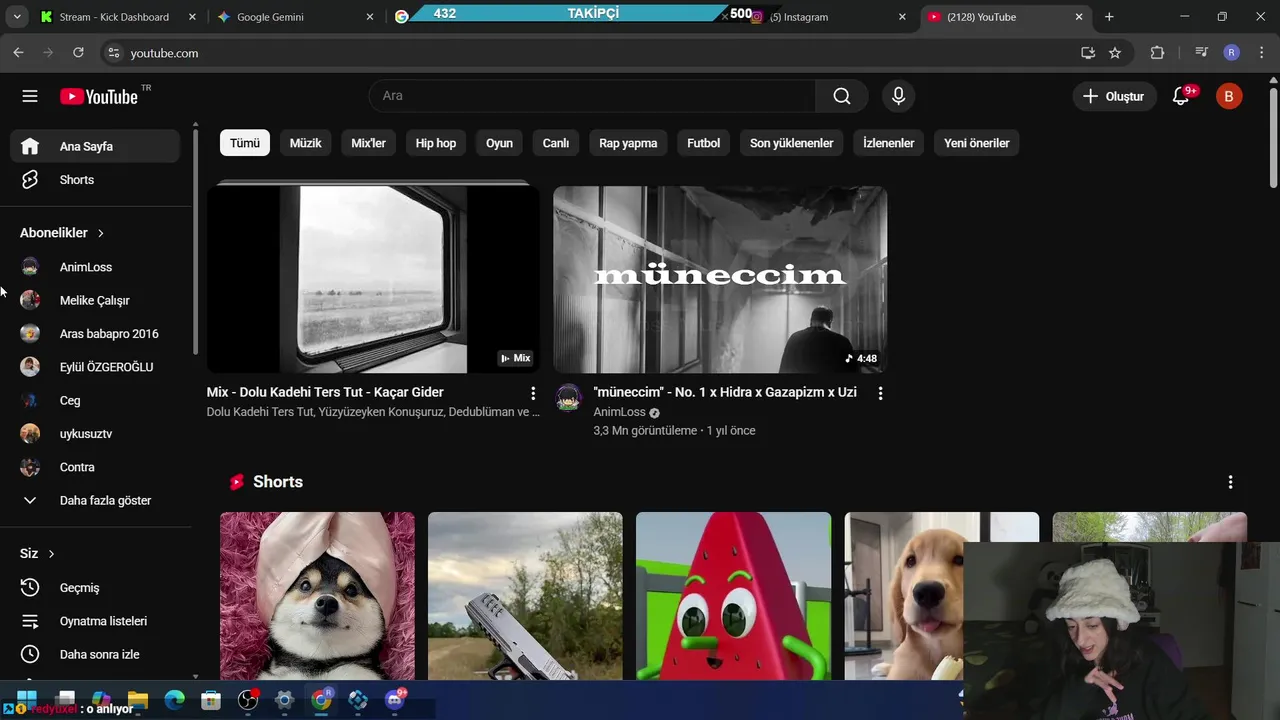Open the müneccim video thumbnail

point(720,279)
